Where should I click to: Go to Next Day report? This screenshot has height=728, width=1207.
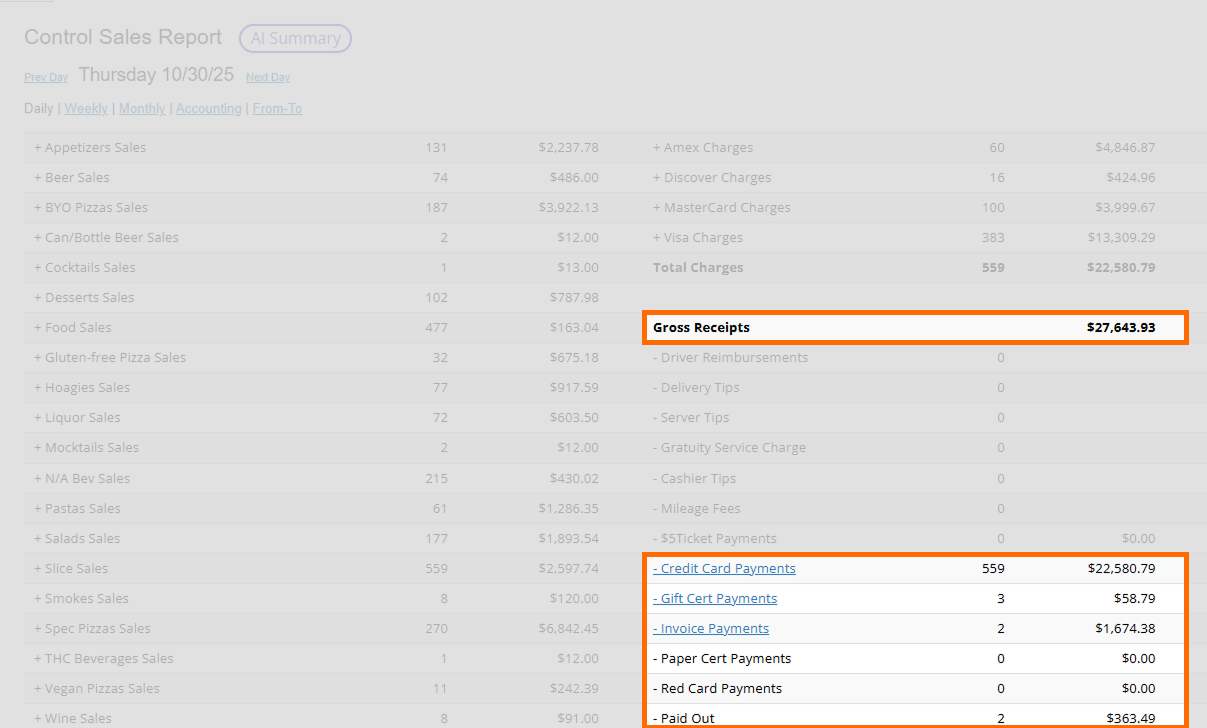pos(268,77)
